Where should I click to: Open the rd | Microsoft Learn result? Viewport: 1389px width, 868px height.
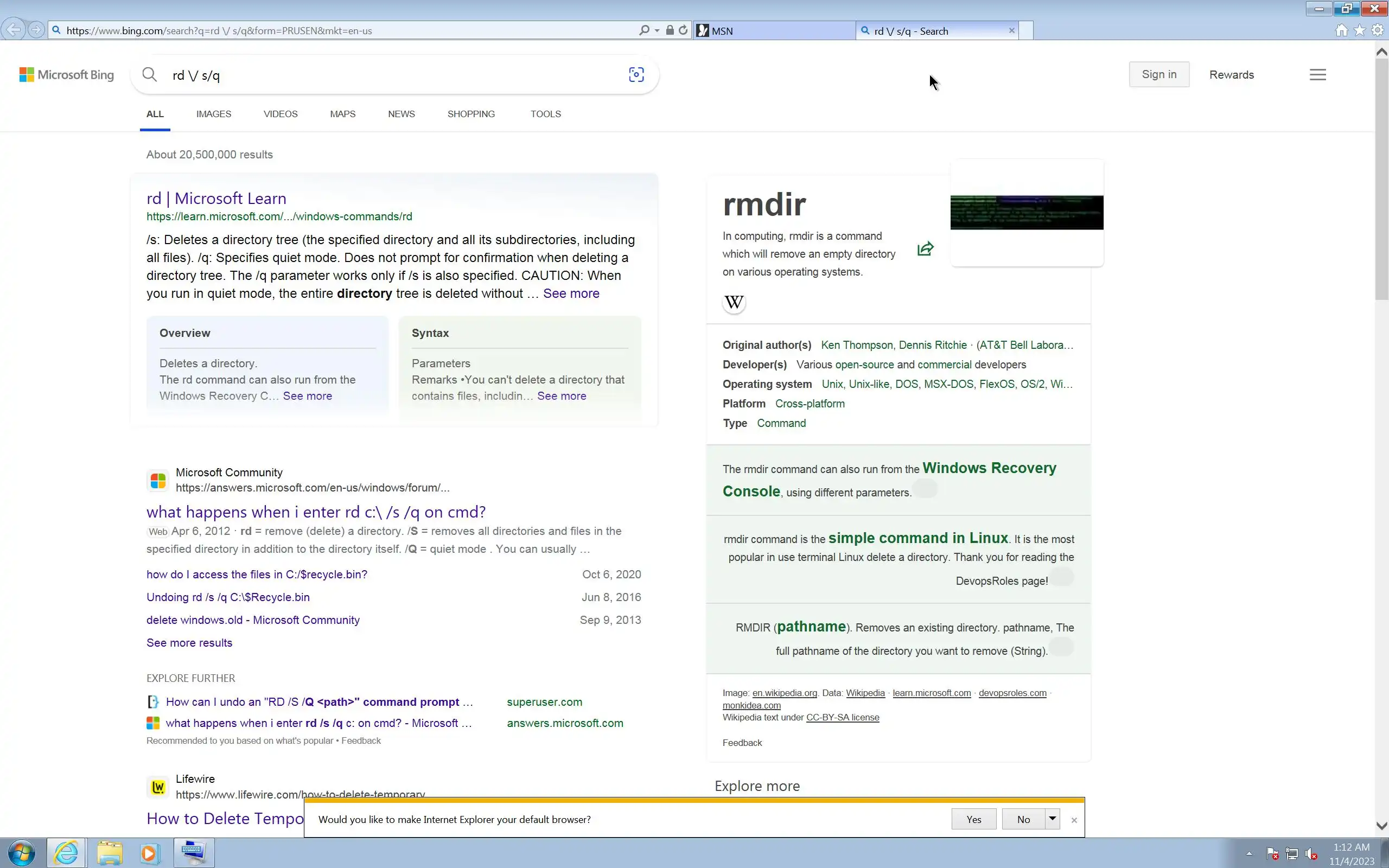(216, 199)
